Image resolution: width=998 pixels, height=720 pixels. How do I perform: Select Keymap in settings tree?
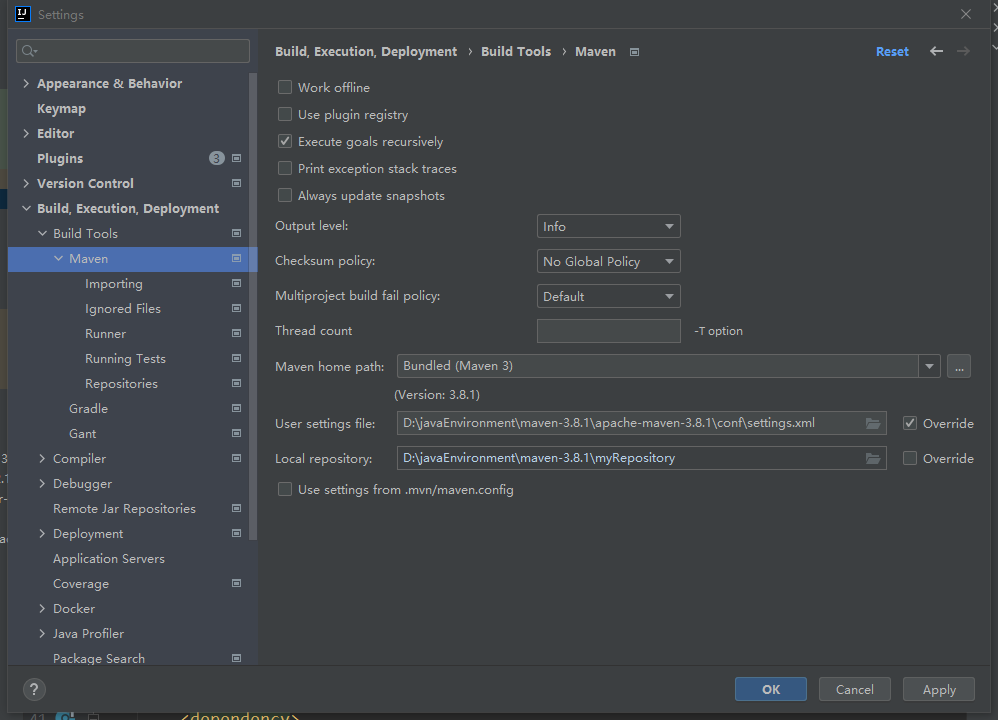61,109
